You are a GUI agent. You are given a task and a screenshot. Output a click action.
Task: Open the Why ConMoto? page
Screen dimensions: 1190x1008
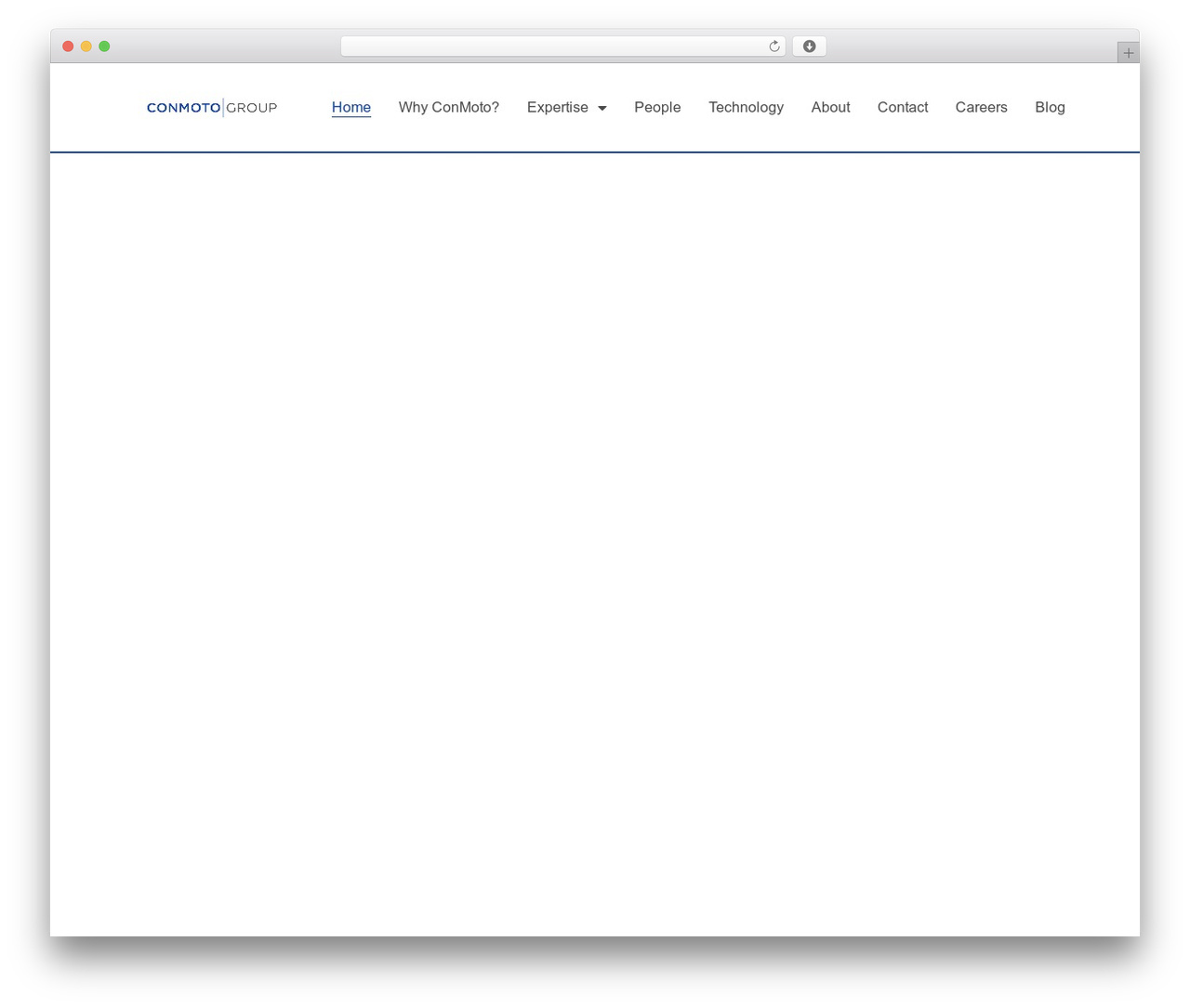(x=449, y=108)
